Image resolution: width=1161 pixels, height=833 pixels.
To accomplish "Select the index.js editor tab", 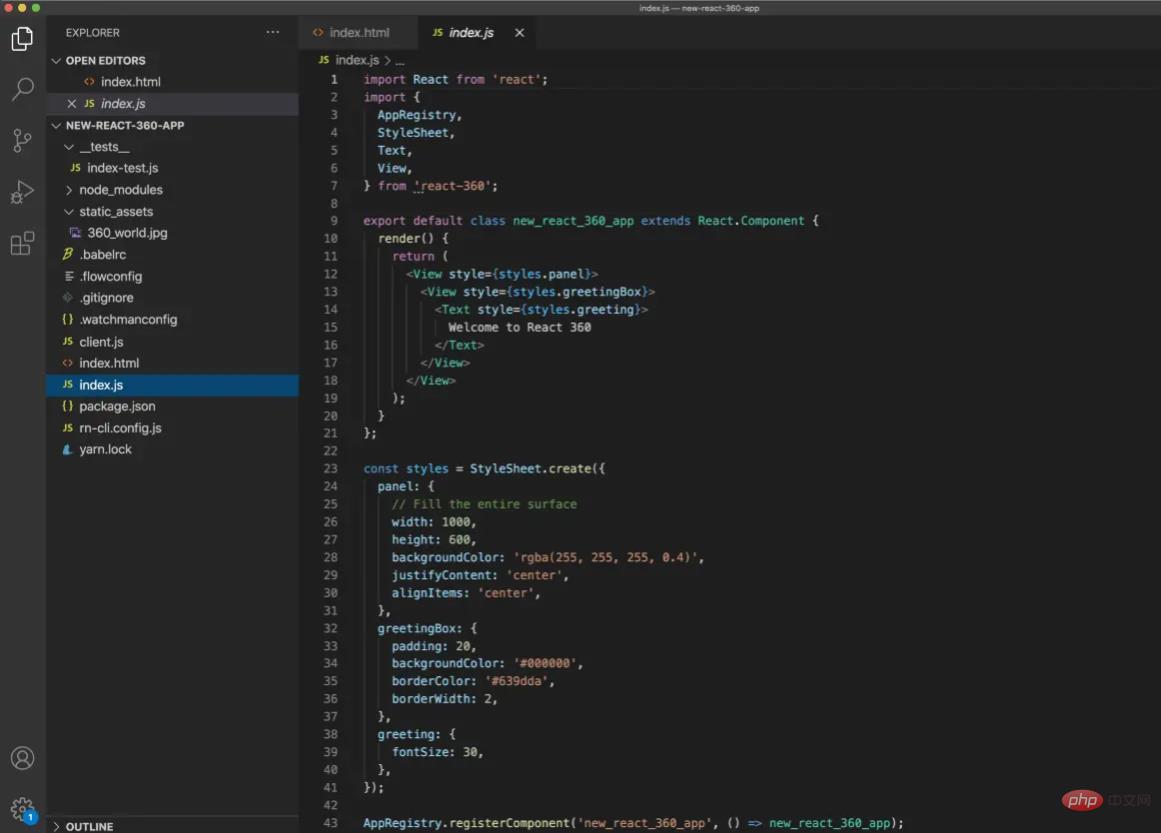I will click(x=470, y=33).
